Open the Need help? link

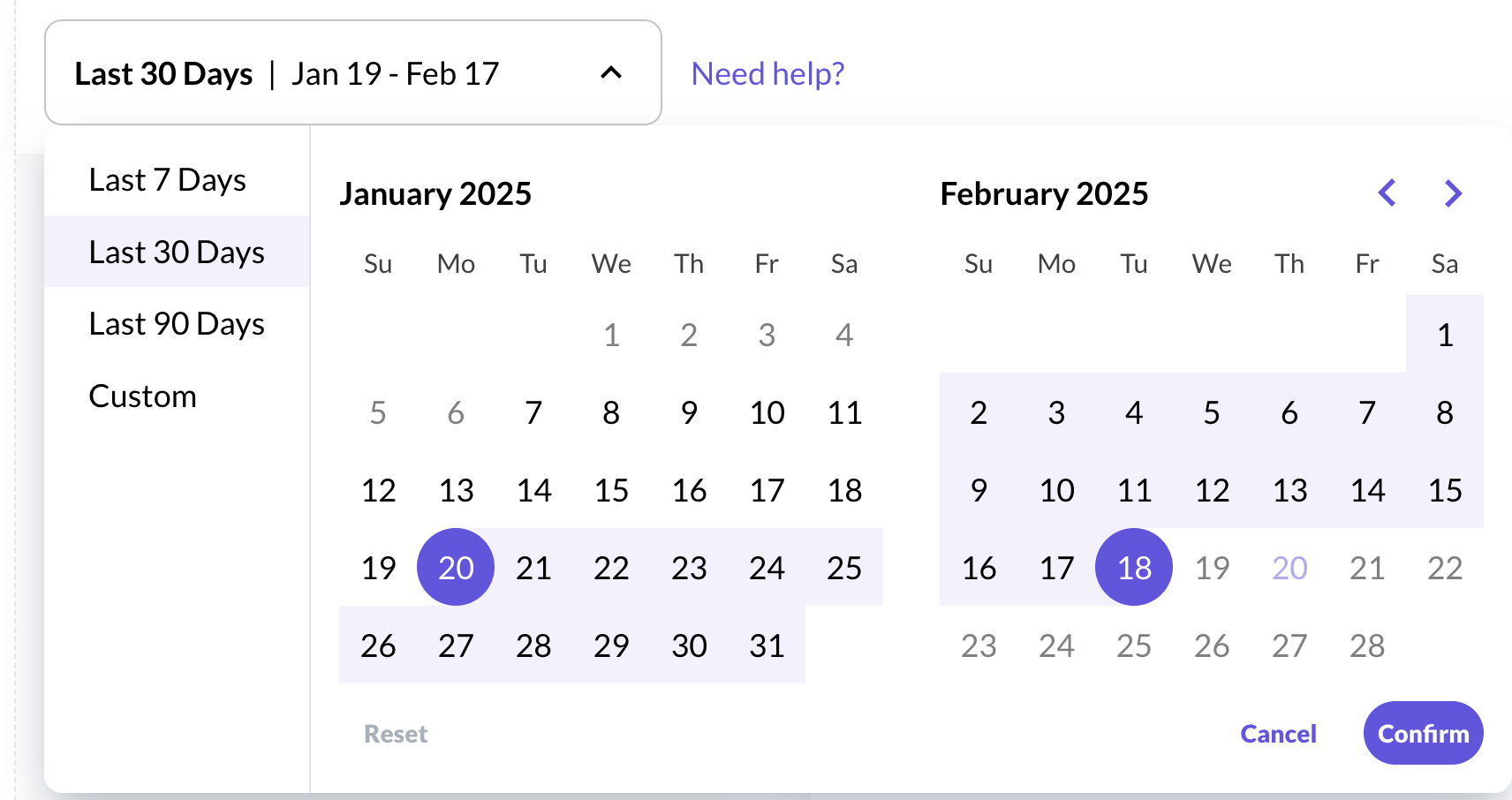(x=767, y=73)
